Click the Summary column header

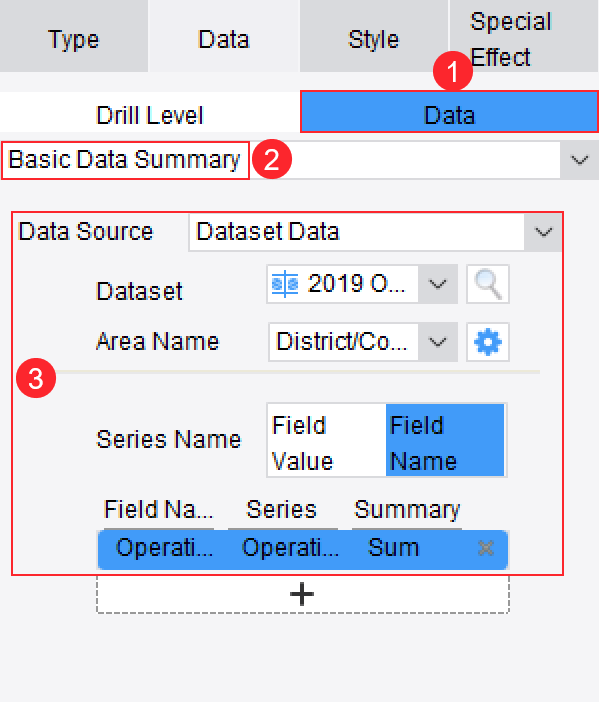tap(406, 509)
